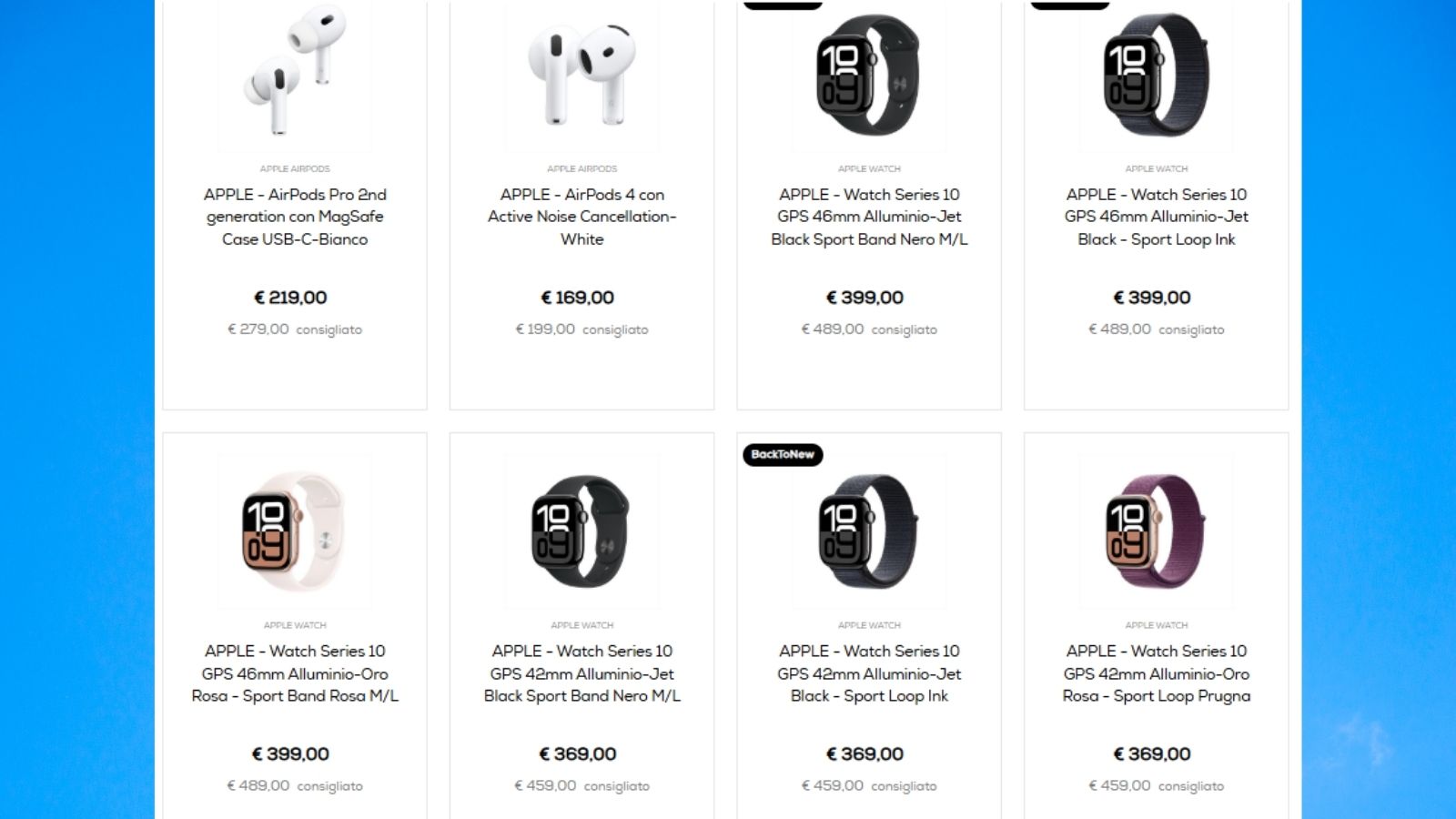The width and height of the screenshot is (1456, 819).
Task: Click the € 219,00 AirPods Pro price
Action: 290,298
